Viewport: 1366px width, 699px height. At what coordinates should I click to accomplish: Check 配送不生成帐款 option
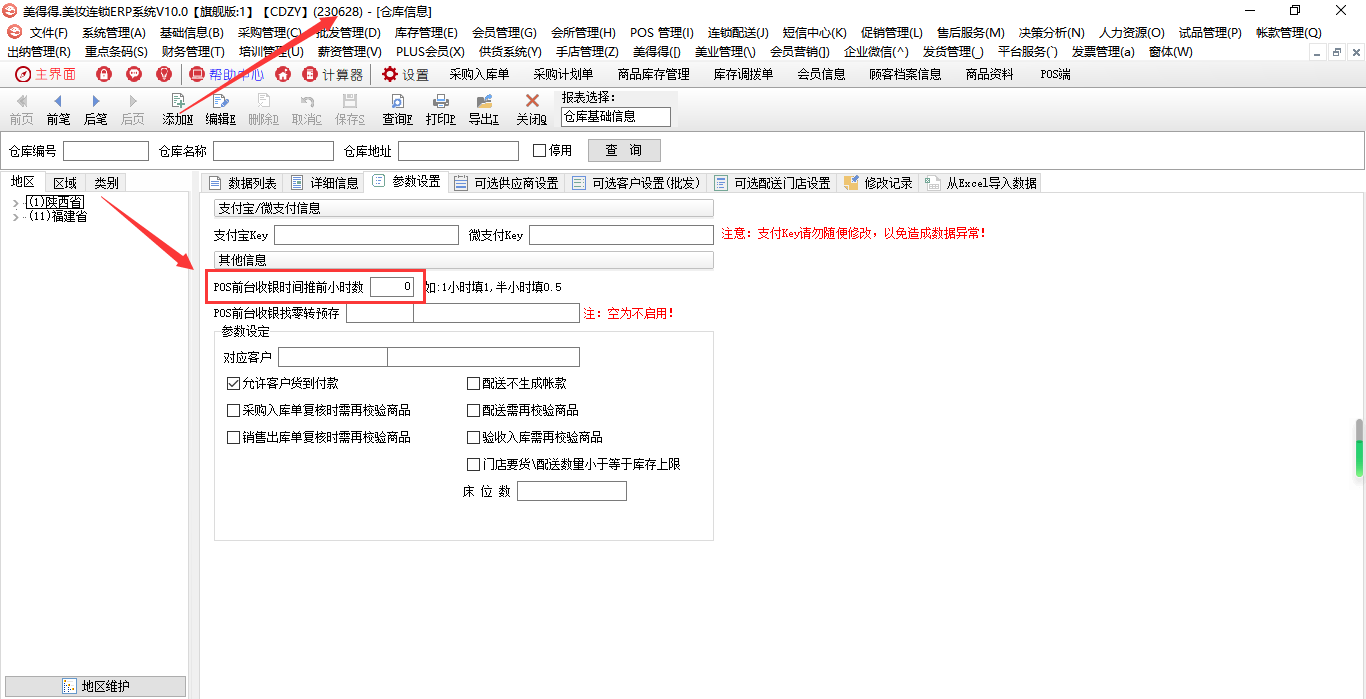(x=474, y=383)
